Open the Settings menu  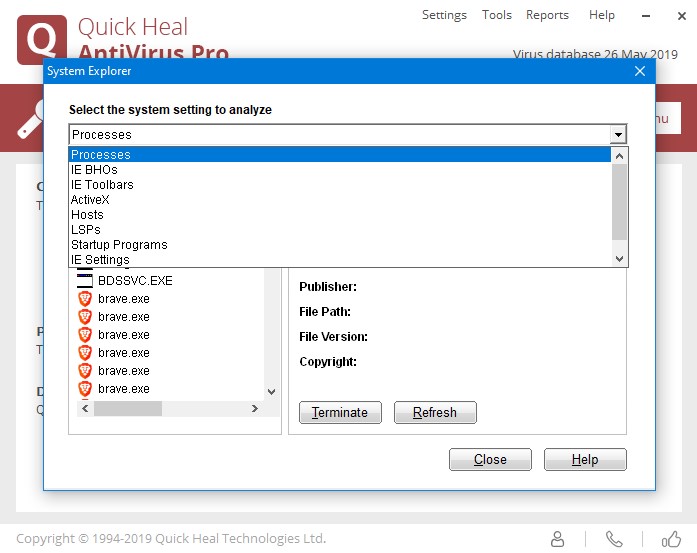coord(444,15)
